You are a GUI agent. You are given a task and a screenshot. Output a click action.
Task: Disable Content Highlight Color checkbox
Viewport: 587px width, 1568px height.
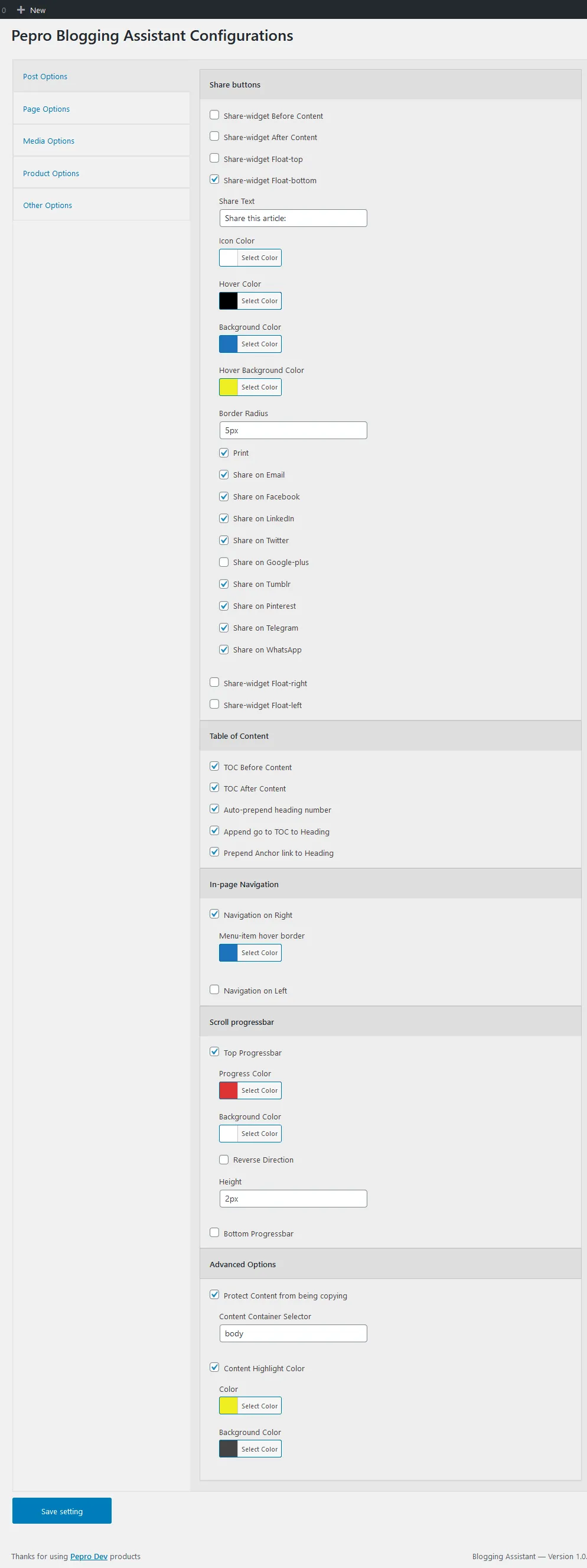pos(214,1367)
